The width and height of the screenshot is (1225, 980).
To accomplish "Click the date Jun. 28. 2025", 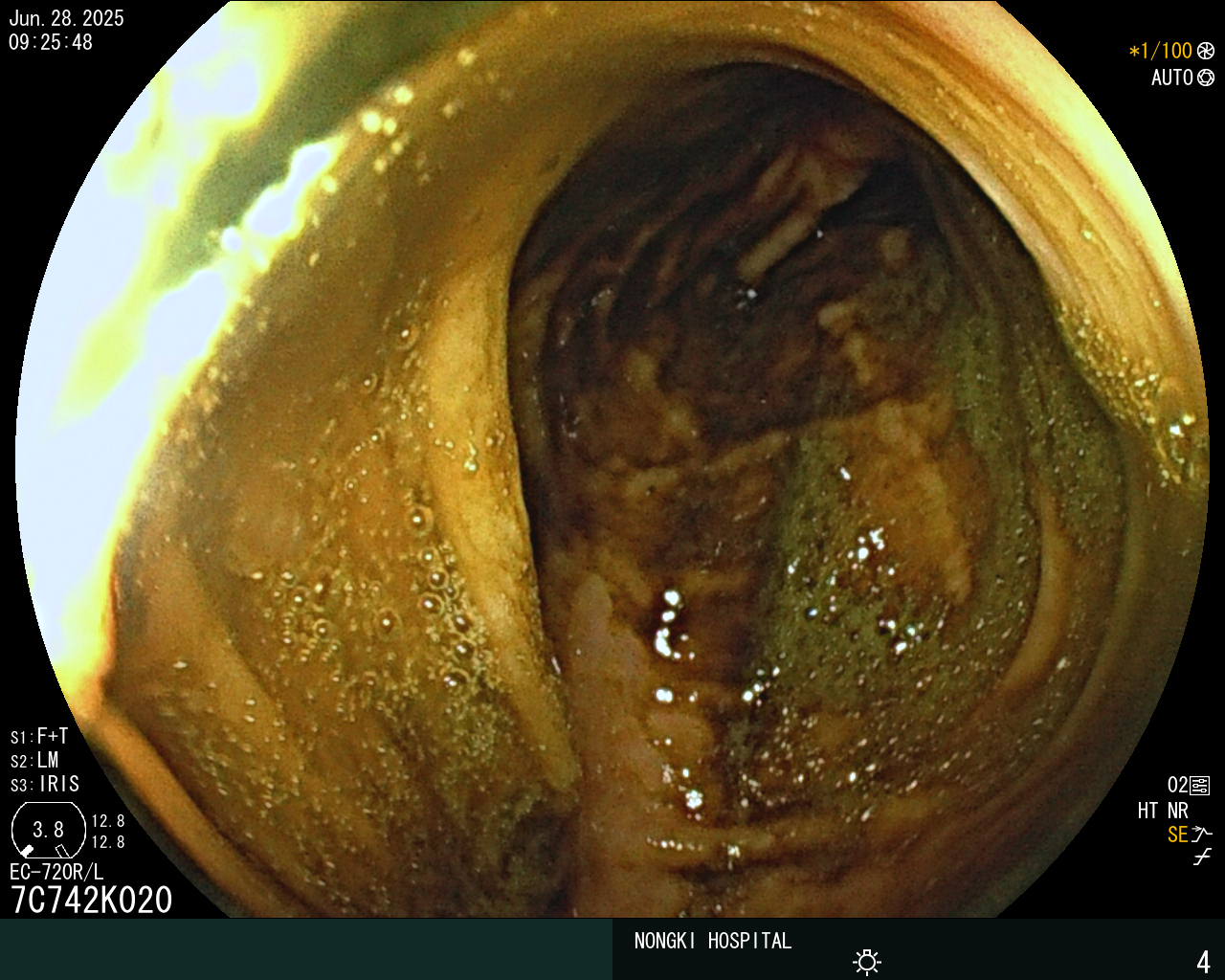I will 67,18.
